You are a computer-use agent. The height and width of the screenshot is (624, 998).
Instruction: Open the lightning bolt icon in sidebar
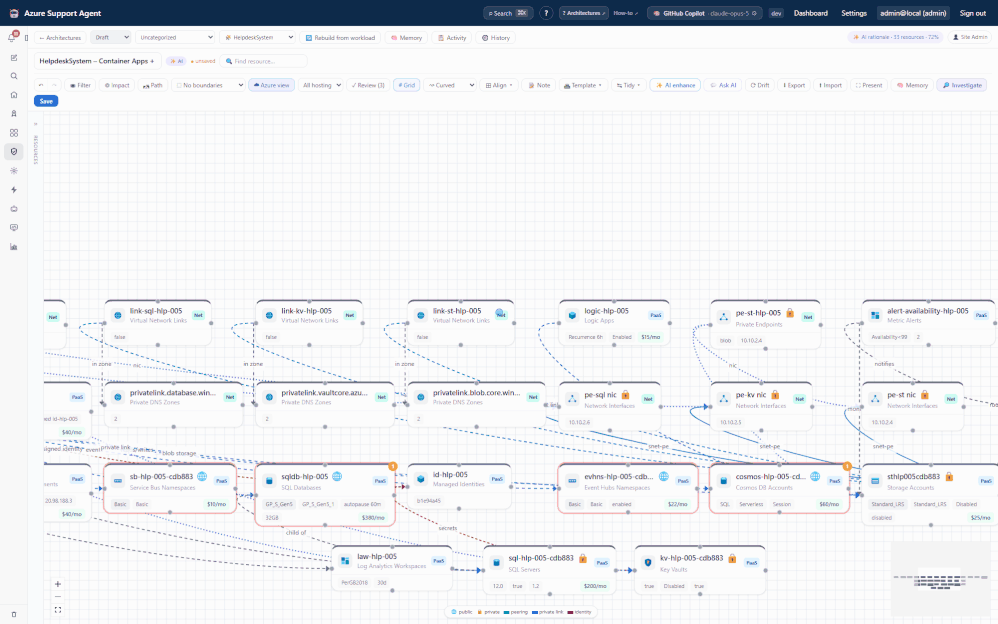(x=14, y=190)
